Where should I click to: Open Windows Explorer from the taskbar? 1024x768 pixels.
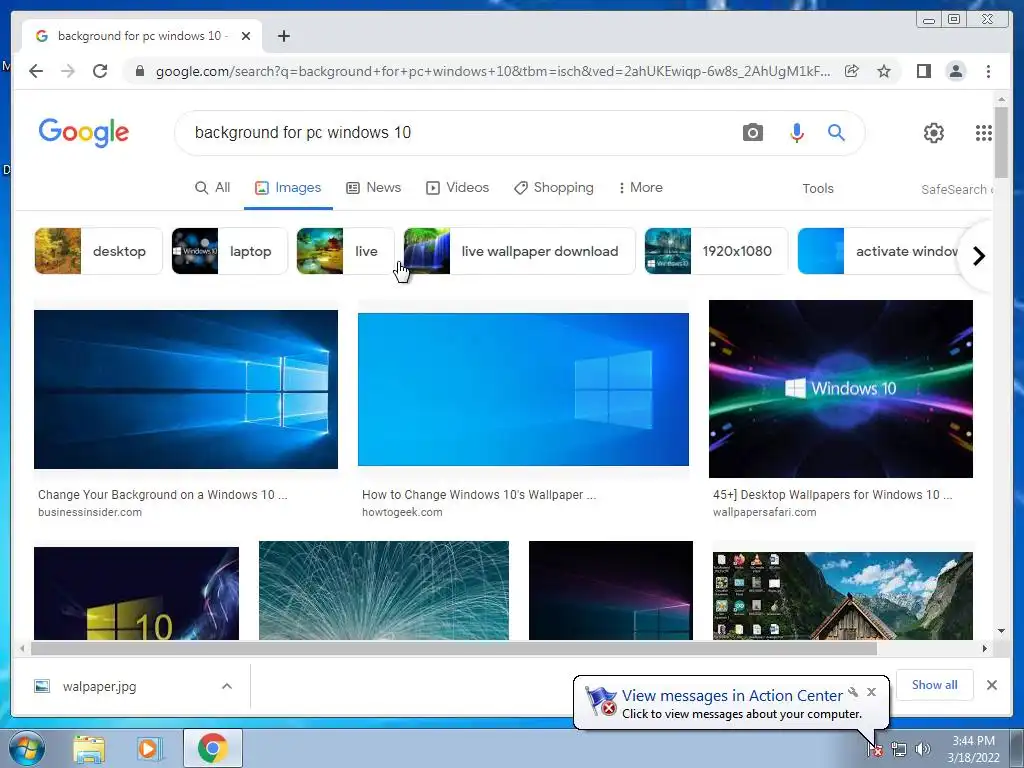(89, 749)
